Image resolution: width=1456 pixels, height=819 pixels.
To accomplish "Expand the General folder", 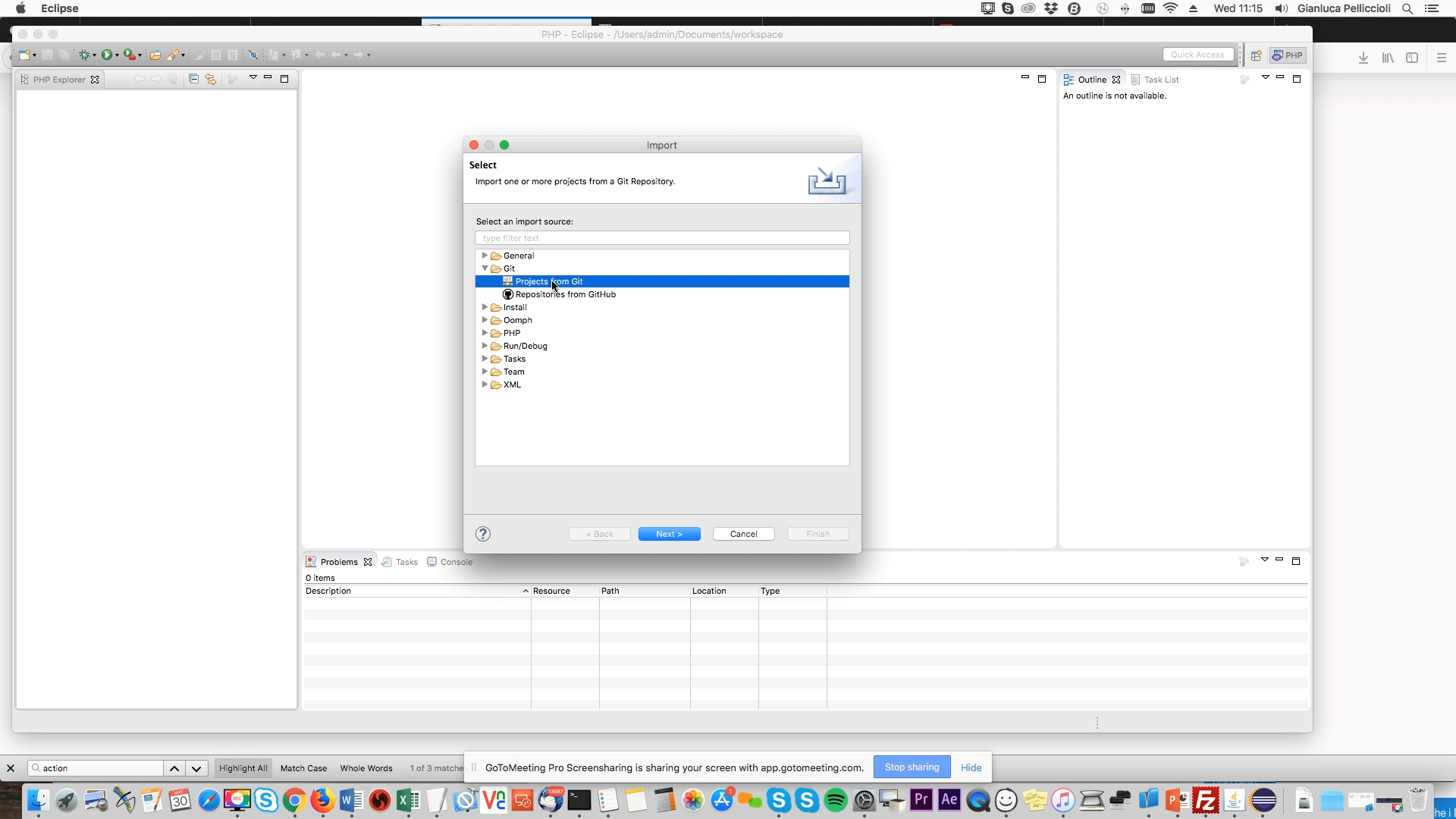I will tap(485, 256).
